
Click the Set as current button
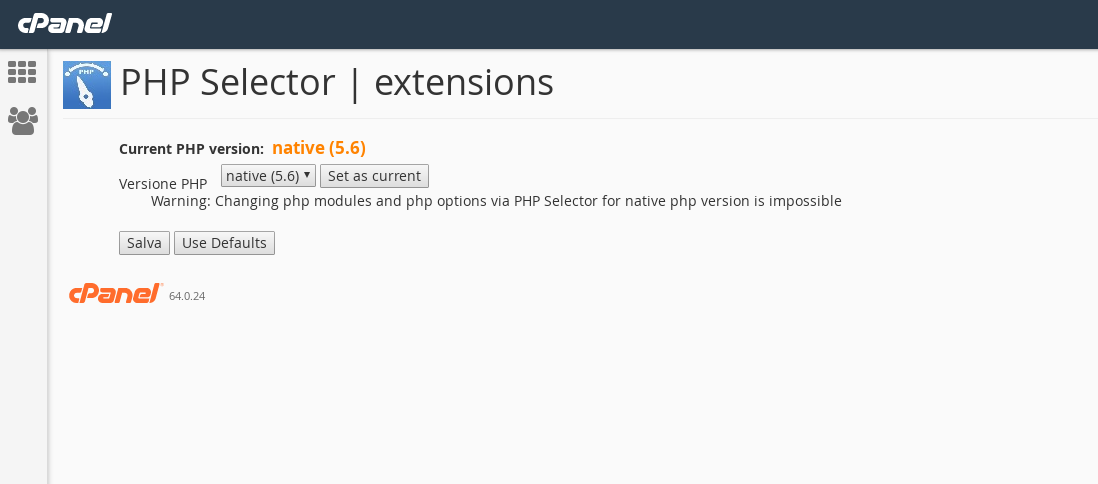click(375, 176)
